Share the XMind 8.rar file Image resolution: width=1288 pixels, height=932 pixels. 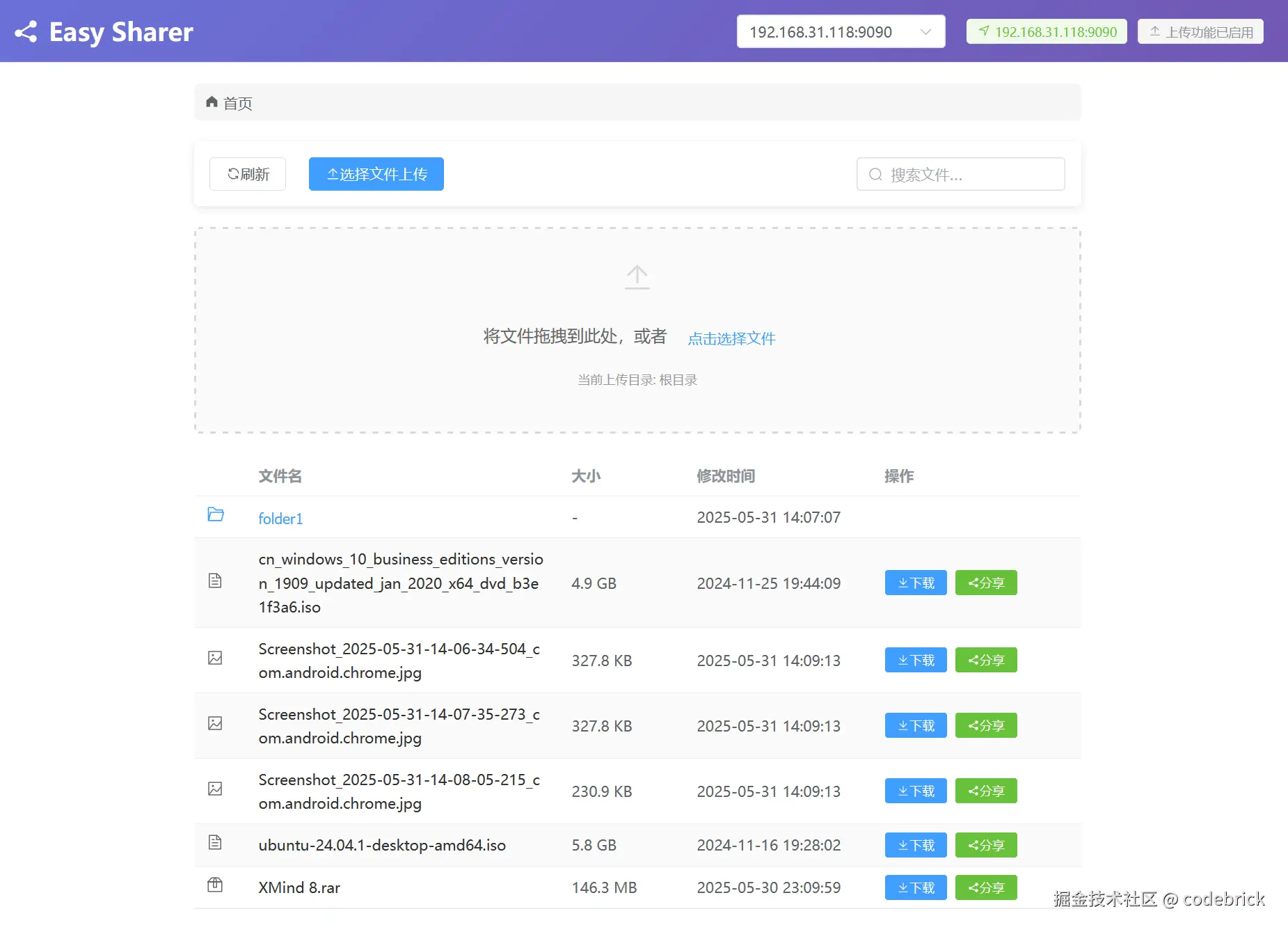(x=986, y=887)
